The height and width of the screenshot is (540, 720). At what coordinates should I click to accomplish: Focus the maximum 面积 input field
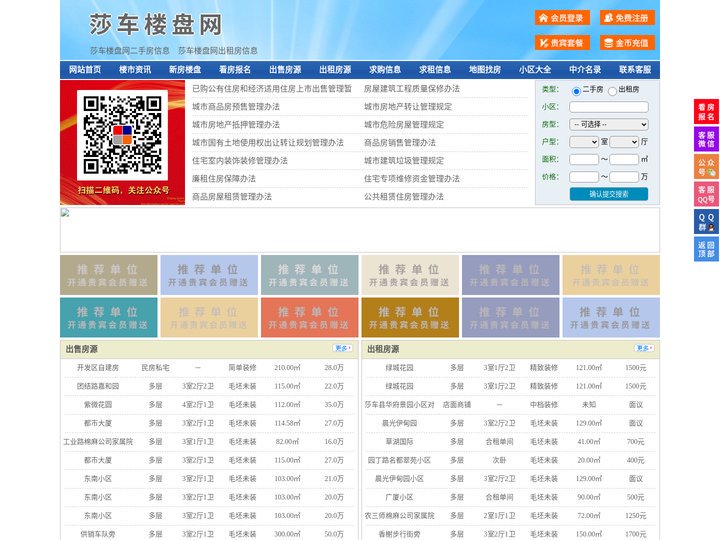[x=624, y=159]
